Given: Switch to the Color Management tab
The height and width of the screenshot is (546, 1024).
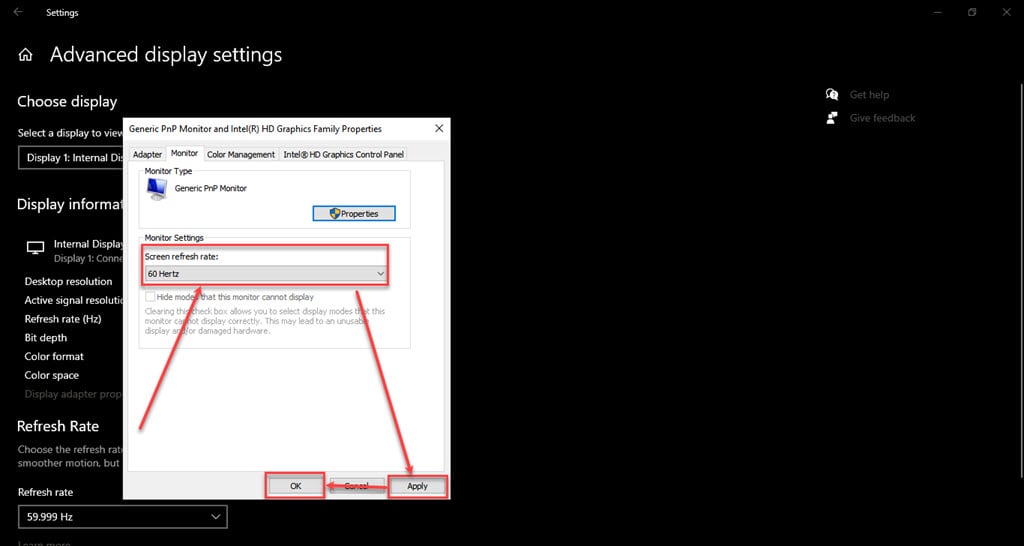Looking at the screenshot, I should [240, 154].
